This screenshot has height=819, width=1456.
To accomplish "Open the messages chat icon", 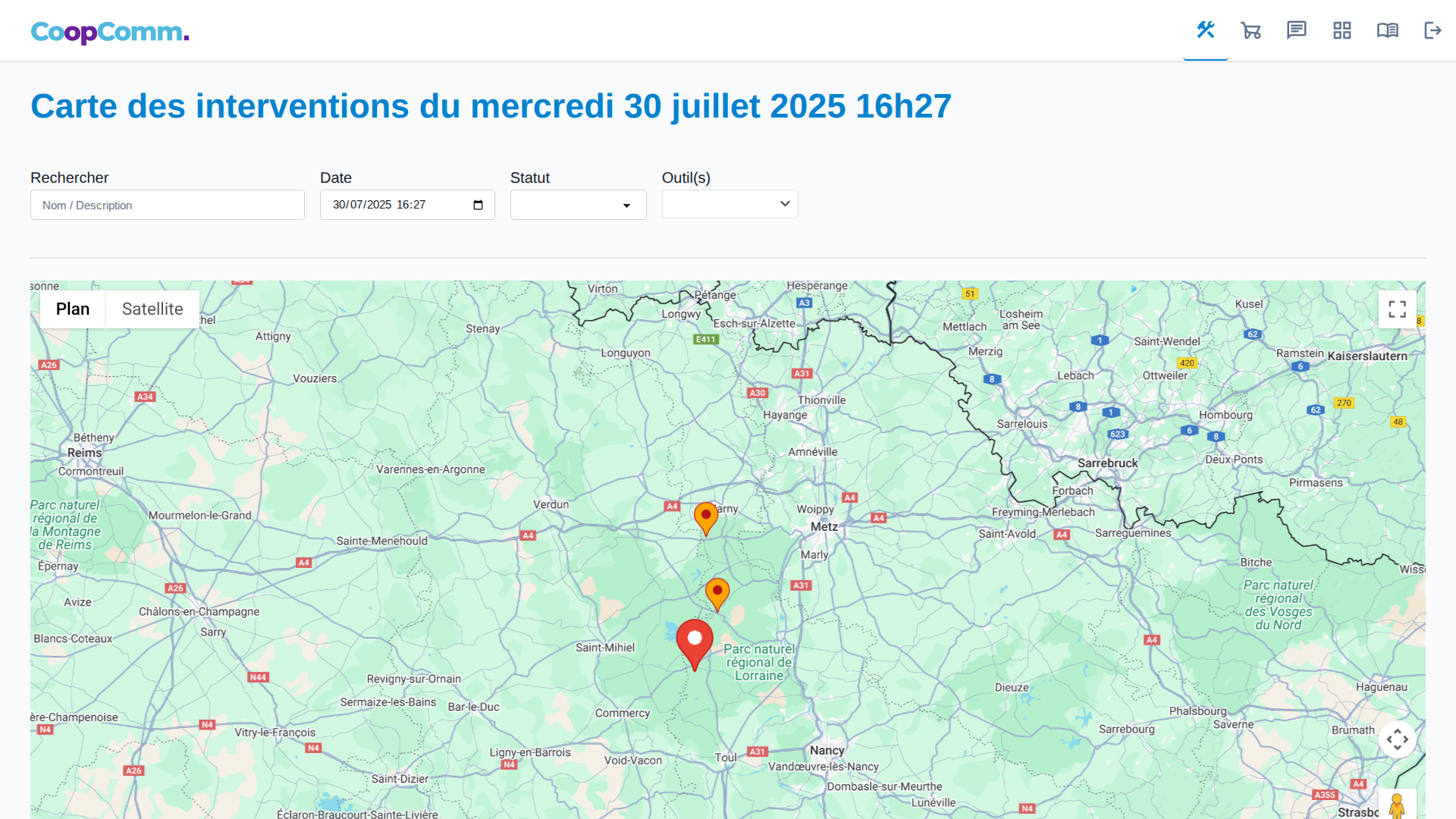I will pos(1297,30).
